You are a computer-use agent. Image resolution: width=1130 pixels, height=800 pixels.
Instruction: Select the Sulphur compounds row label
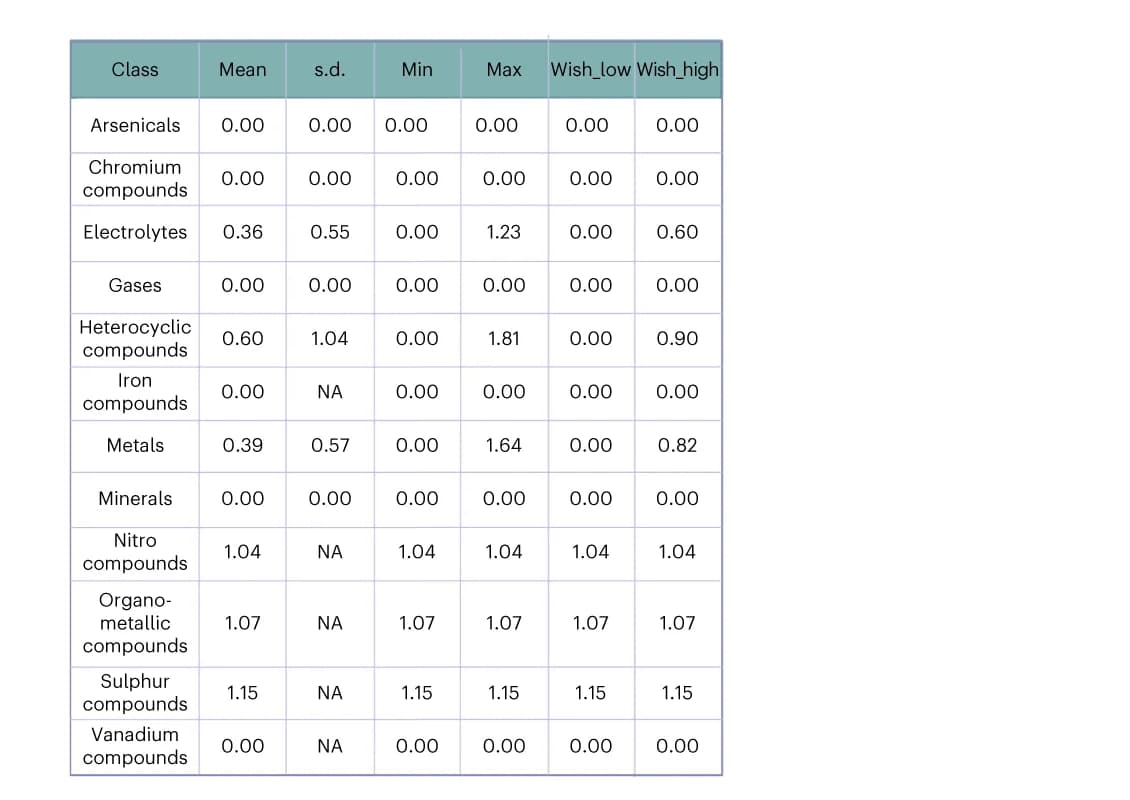(135, 693)
